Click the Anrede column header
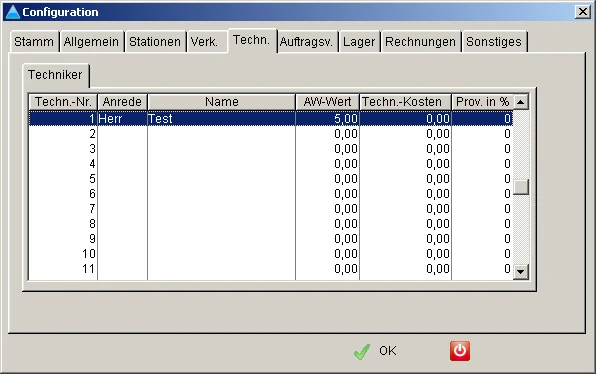 tap(122, 102)
